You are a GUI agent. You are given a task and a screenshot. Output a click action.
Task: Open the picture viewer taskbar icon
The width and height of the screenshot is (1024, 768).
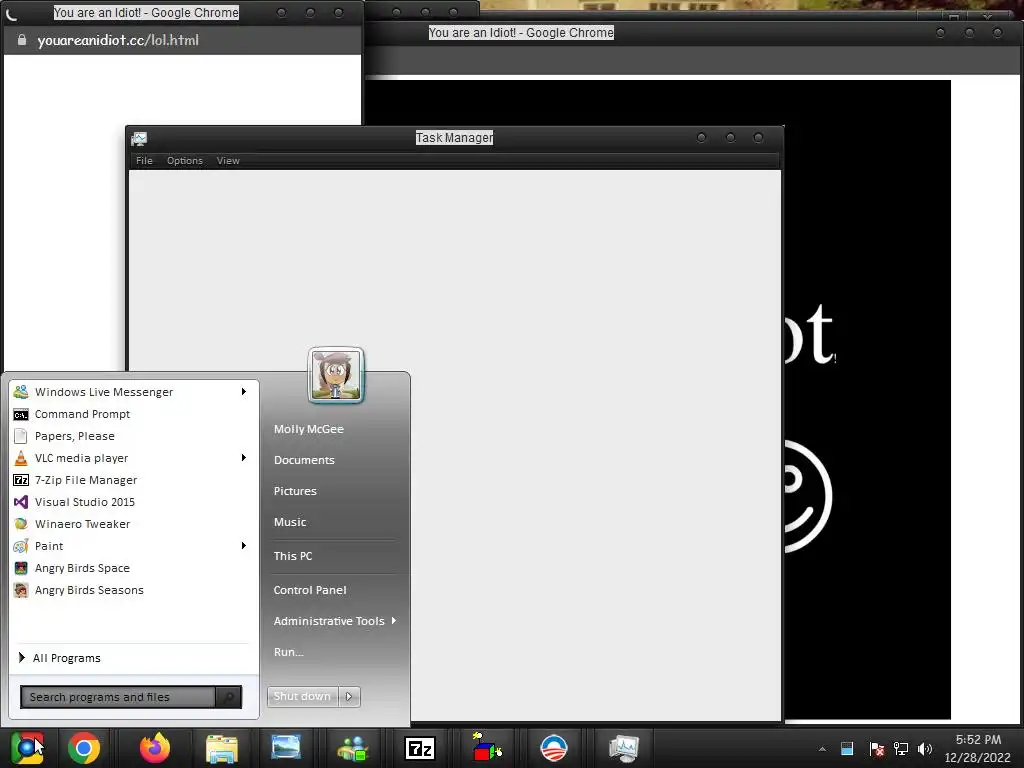tap(286, 748)
